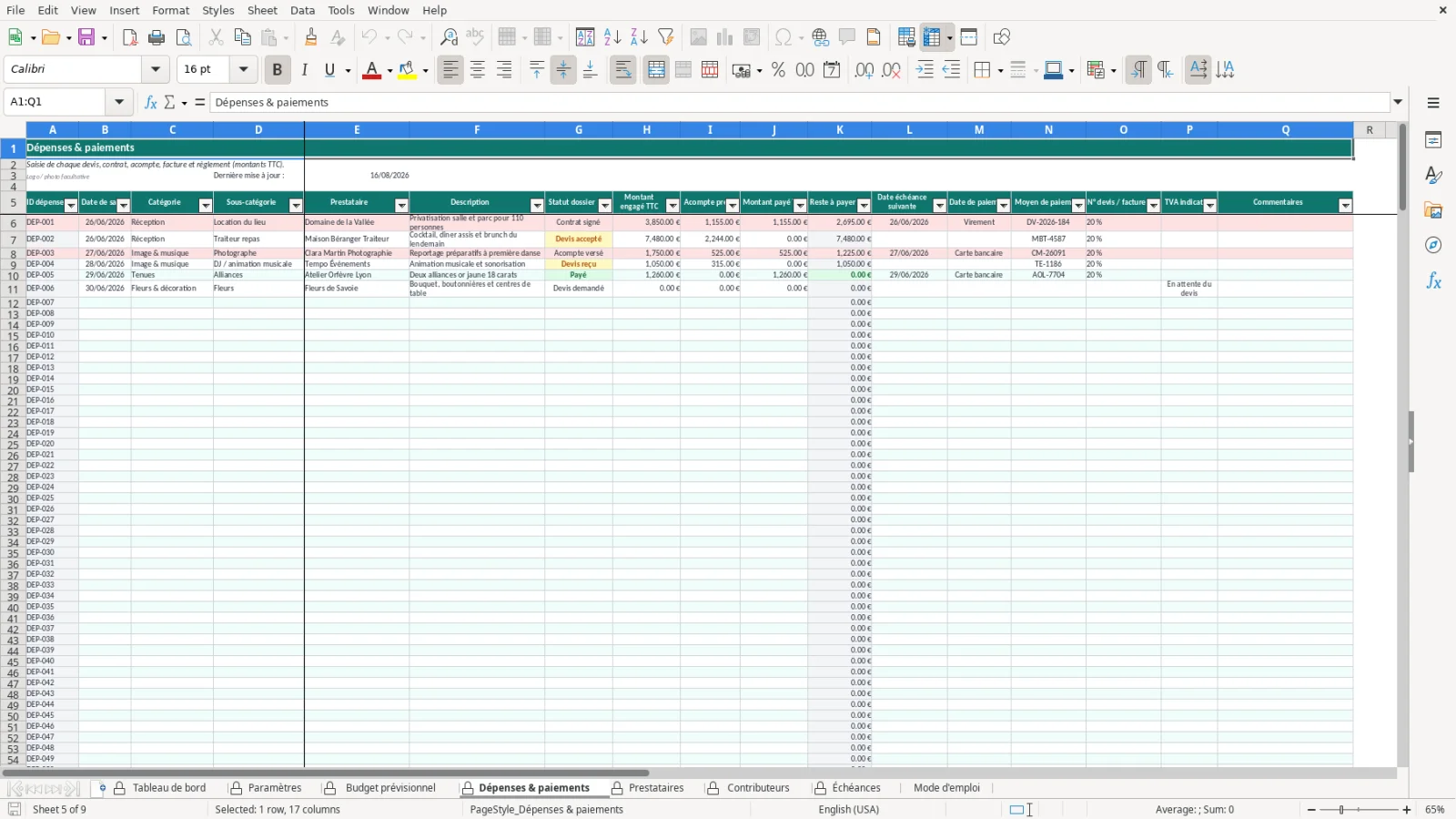Viewport: 1456px width, 819px height.
Task: Click the Spelling check icon
Action: pyautogui.click(x=475, y=37)
